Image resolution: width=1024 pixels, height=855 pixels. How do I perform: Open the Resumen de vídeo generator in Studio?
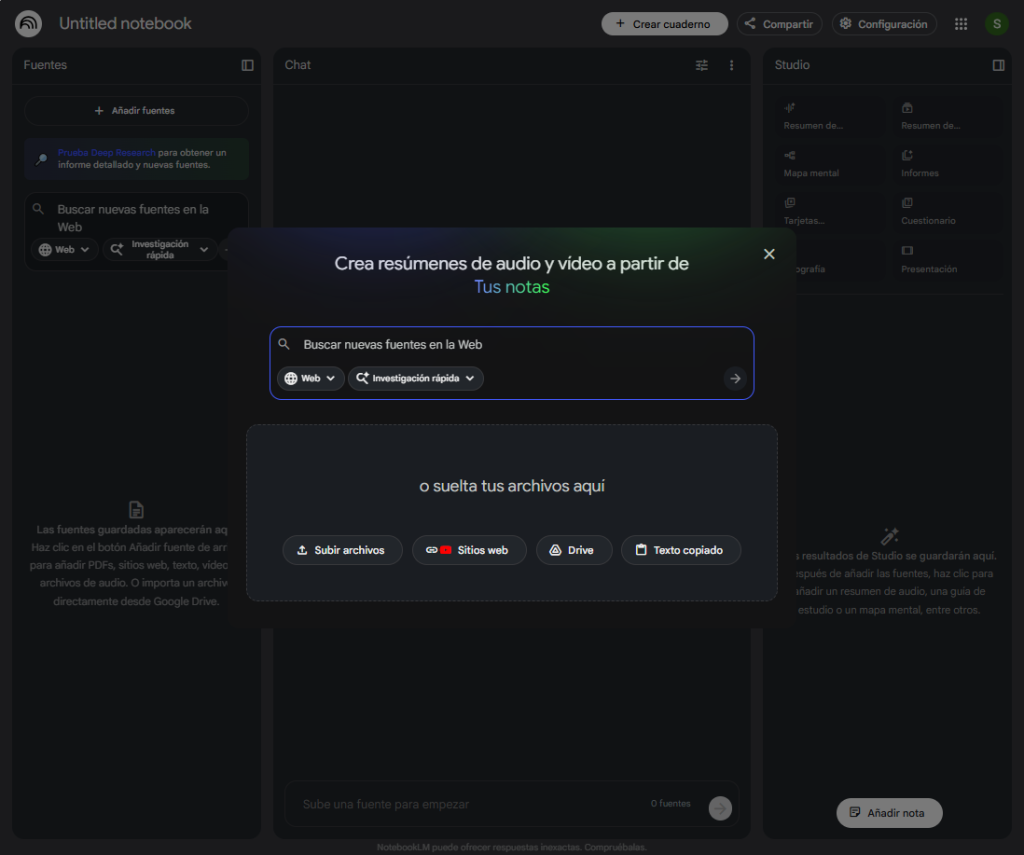coord(948,115)
